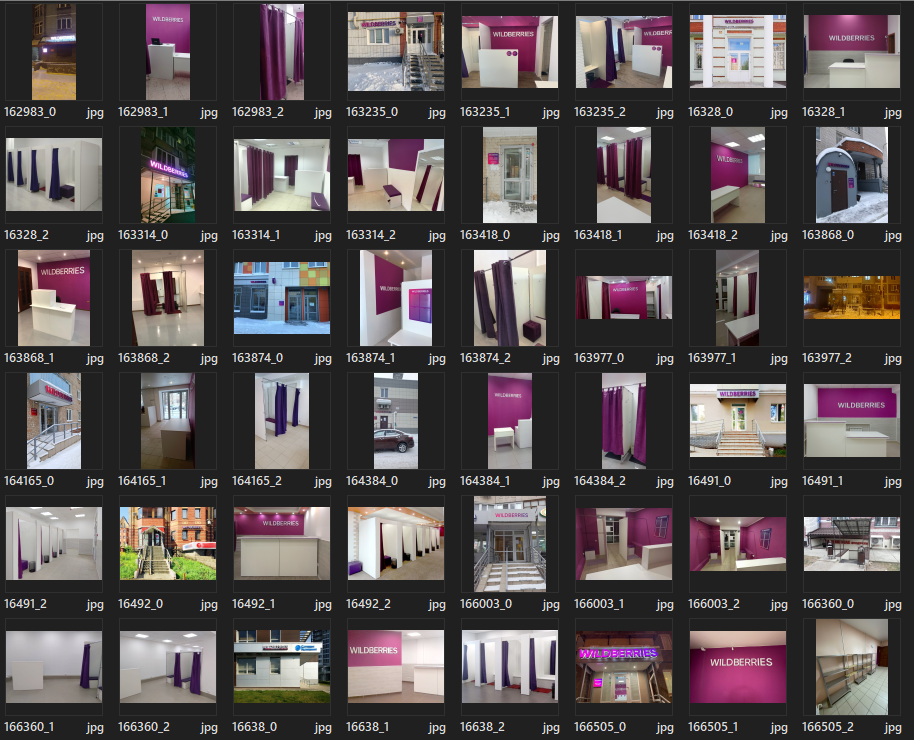Select the 163235_1 image thumbnail

pos(509,52)
